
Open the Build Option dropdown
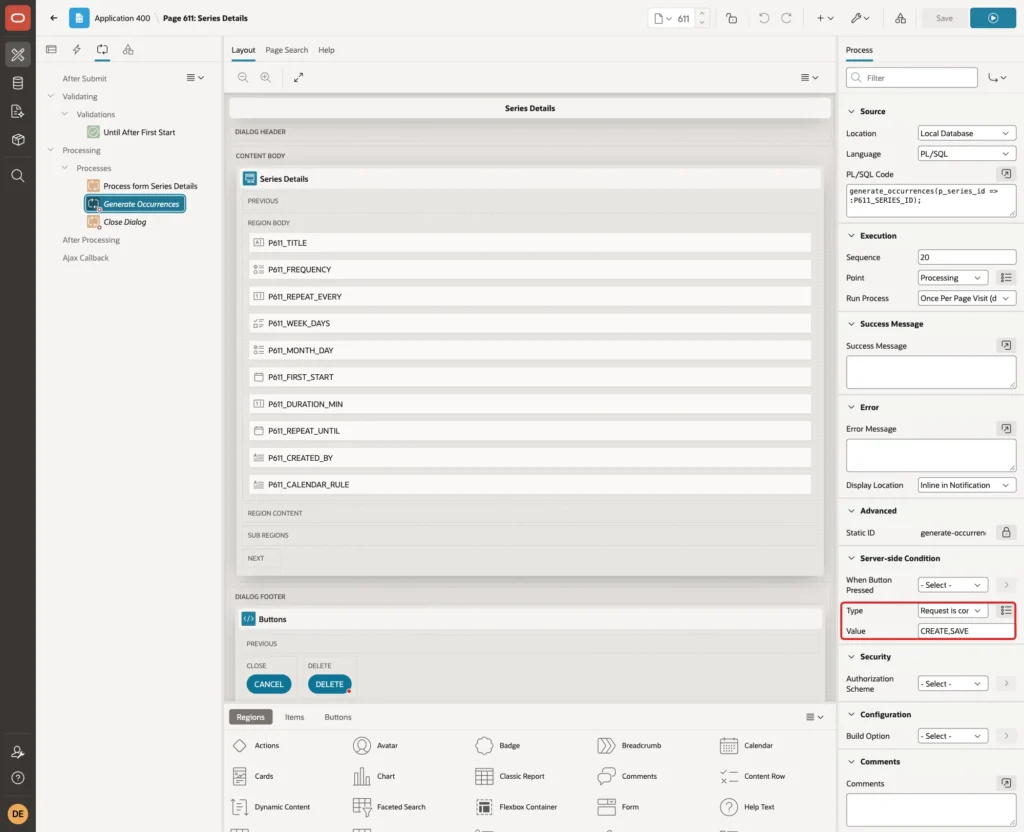(x=952, y=735)
